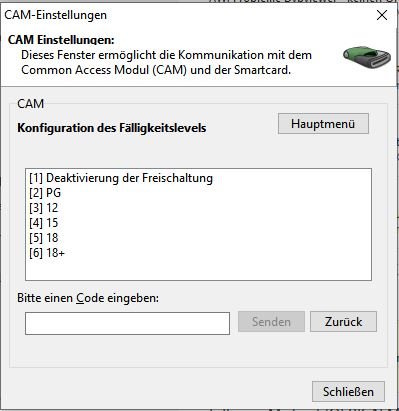
Task: Open the Hauptmenü
Action: pyautogui.click(x=323, y=124)
